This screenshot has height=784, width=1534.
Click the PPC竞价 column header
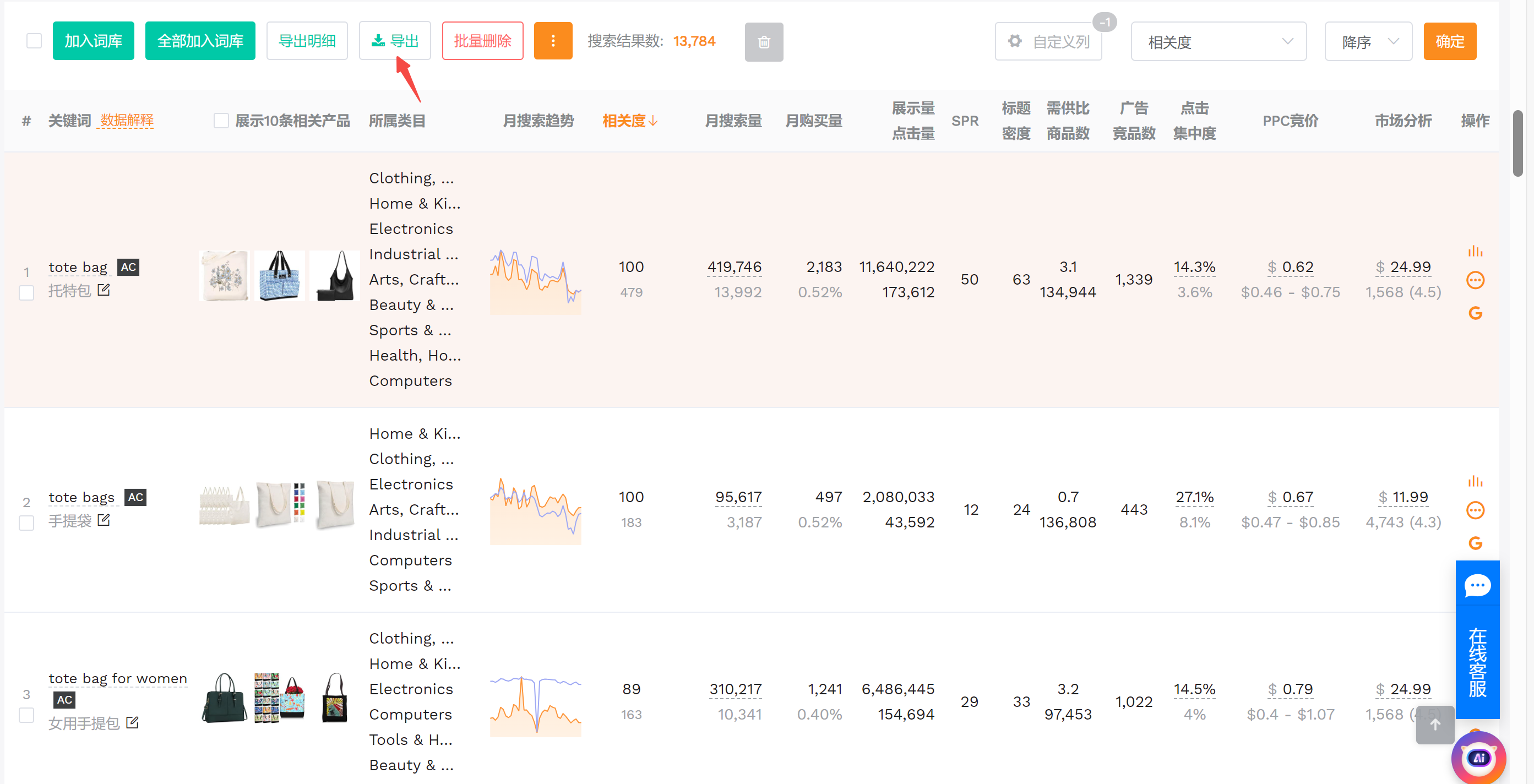(1290, 121)
